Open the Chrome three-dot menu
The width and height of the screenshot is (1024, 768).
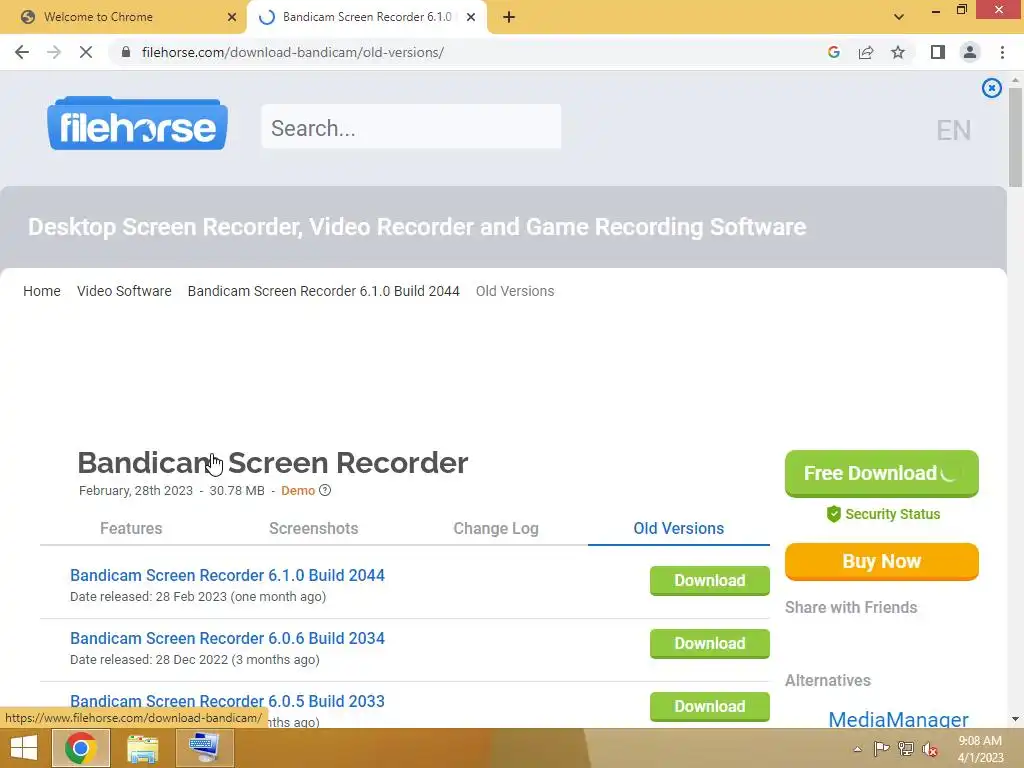pos(1002,52)
